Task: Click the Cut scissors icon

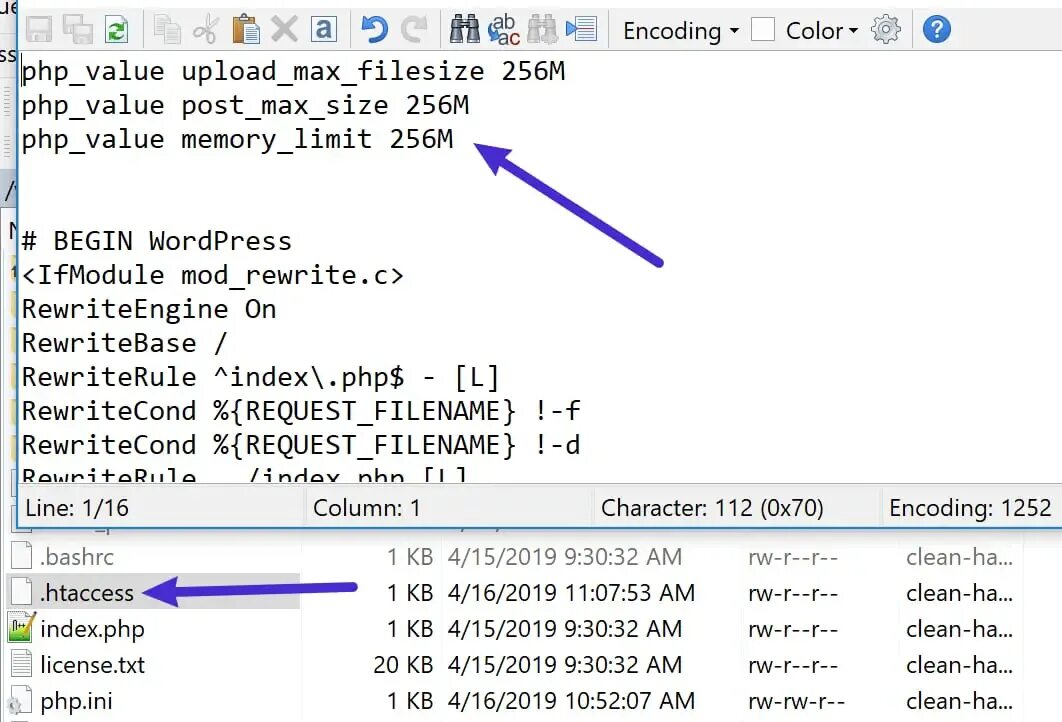Action: [x=206, y=30]
